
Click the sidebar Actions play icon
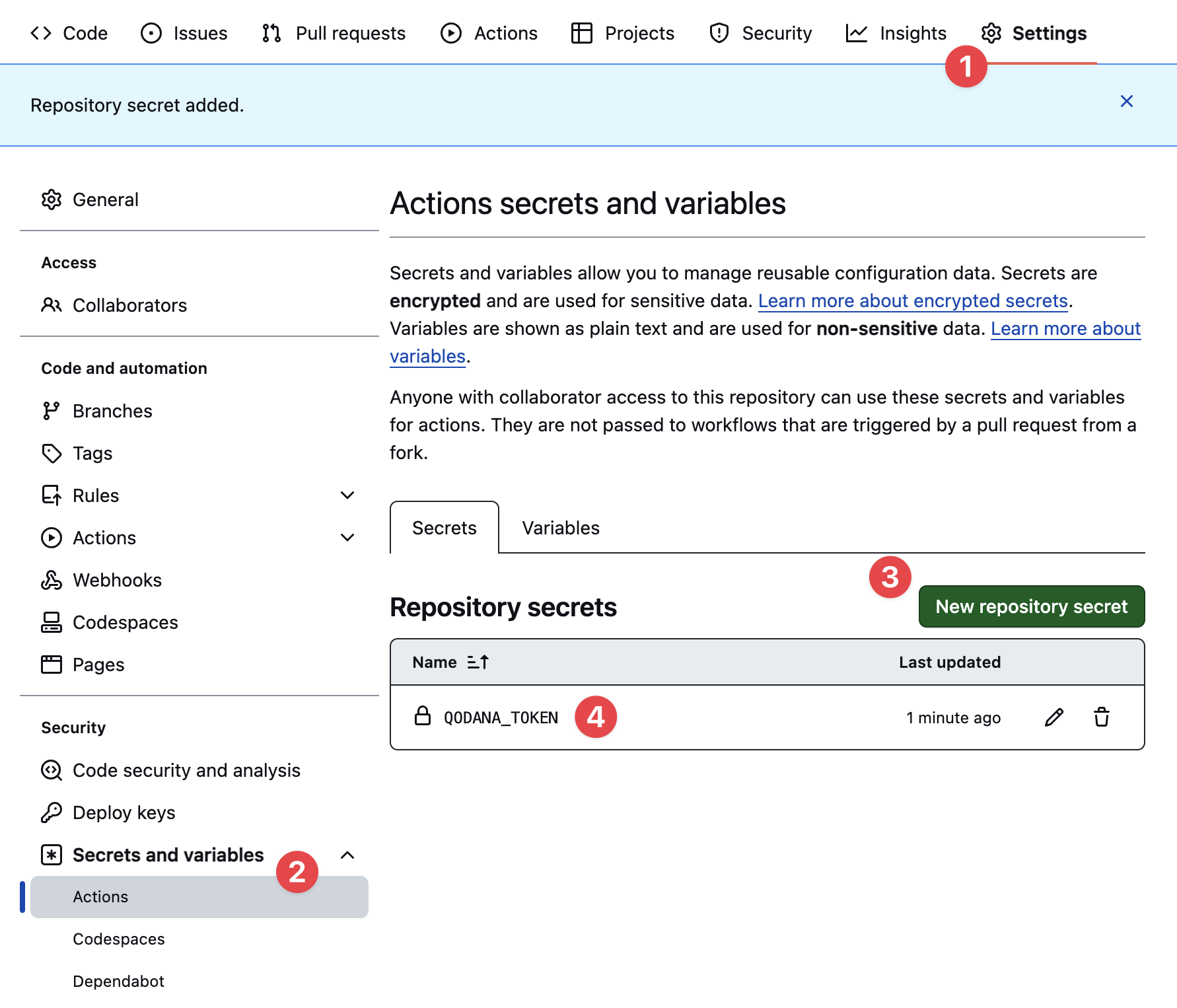[52, 538]
